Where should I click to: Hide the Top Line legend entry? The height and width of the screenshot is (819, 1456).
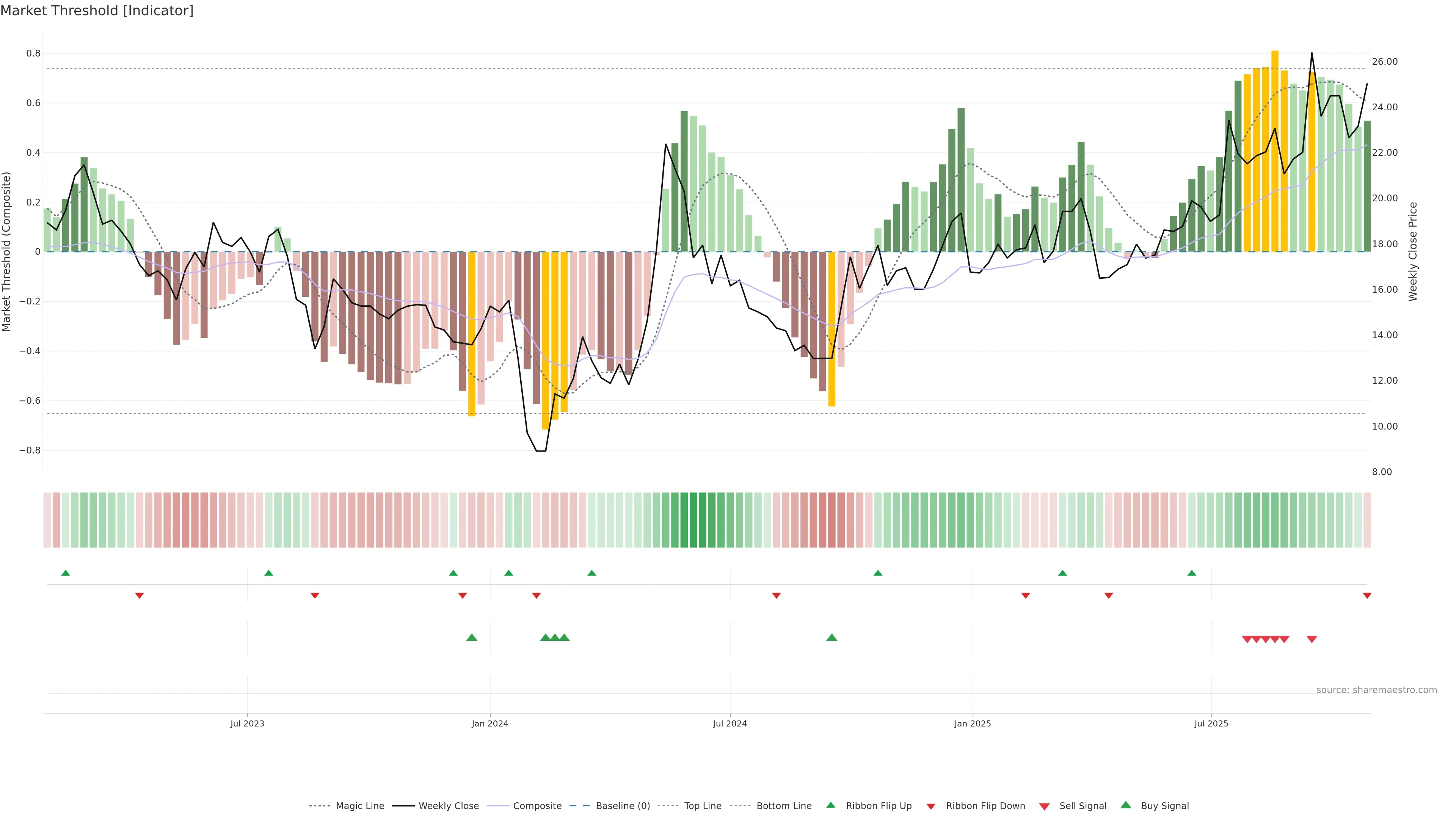pos(703,806)
